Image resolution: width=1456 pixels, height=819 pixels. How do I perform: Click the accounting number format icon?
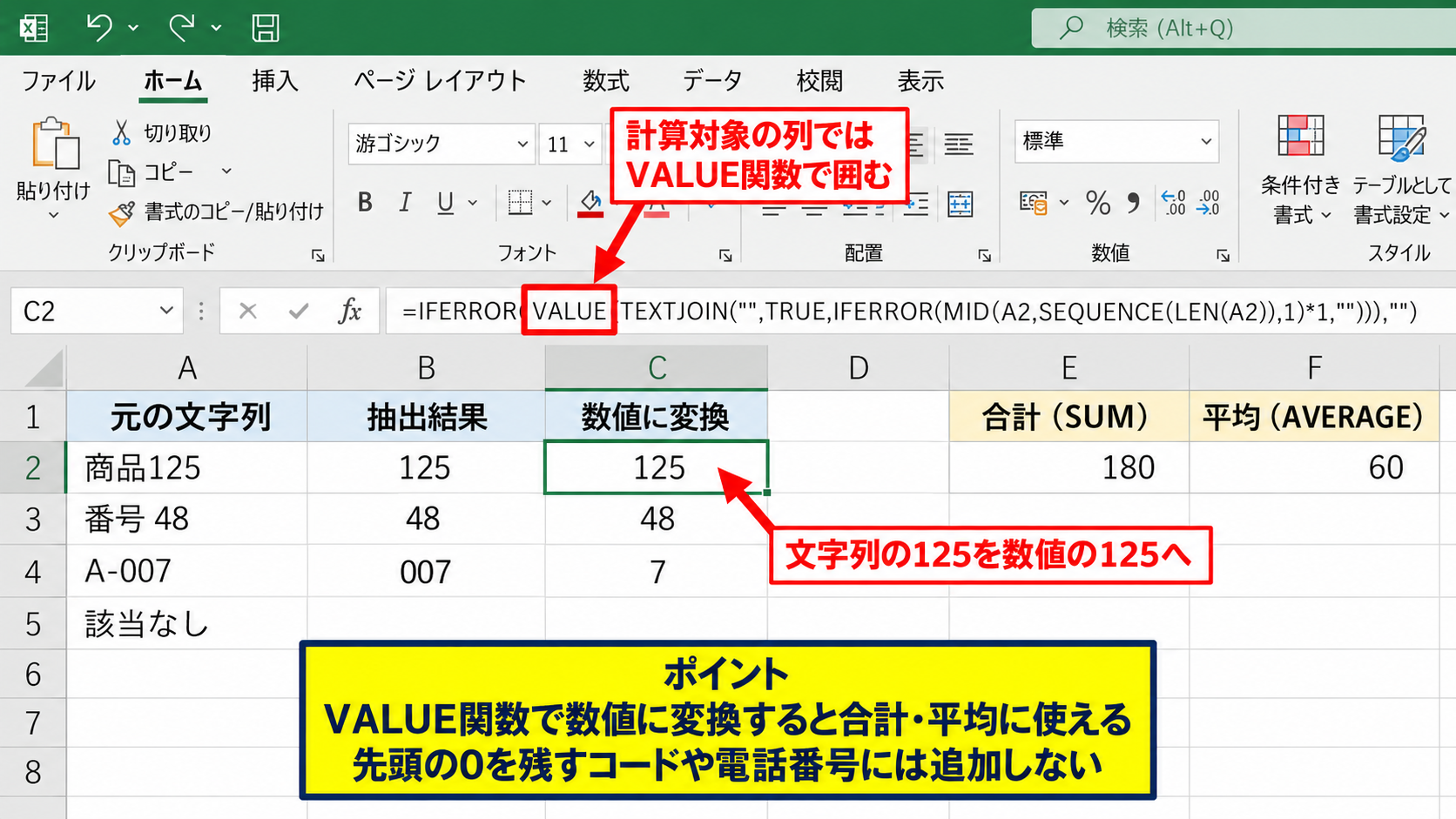tap(1034, 203)
